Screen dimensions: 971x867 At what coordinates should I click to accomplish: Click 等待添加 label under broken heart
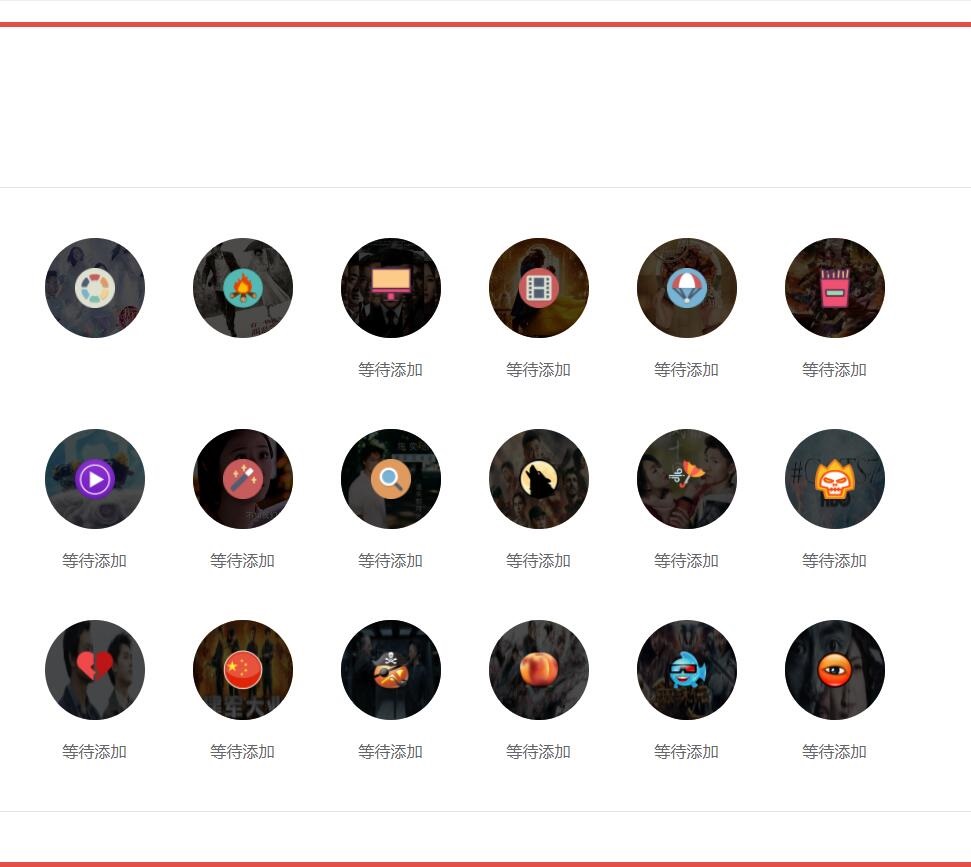click(95, 751)
